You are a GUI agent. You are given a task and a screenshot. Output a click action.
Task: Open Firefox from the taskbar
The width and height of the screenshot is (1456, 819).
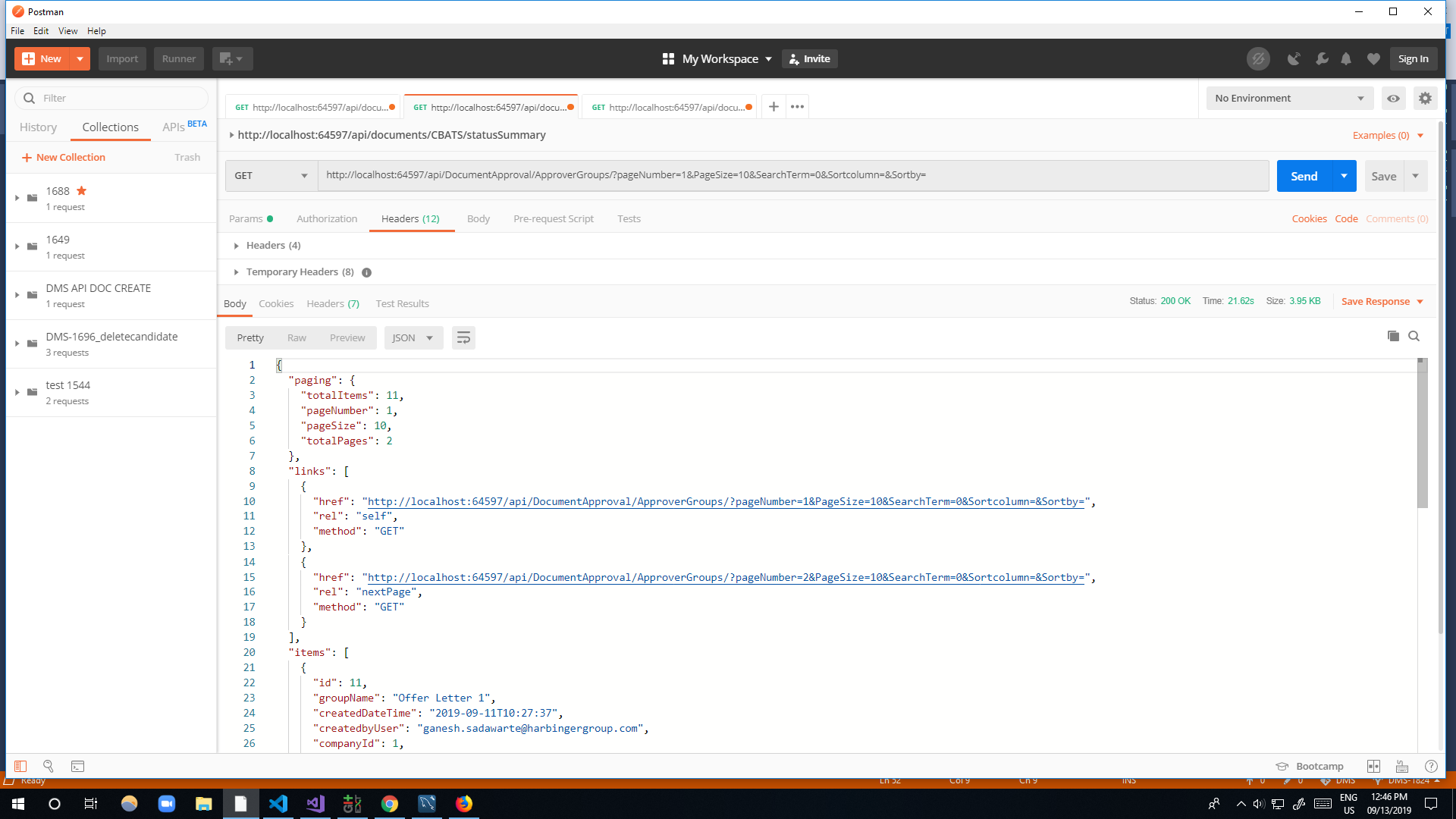point(464,803)
